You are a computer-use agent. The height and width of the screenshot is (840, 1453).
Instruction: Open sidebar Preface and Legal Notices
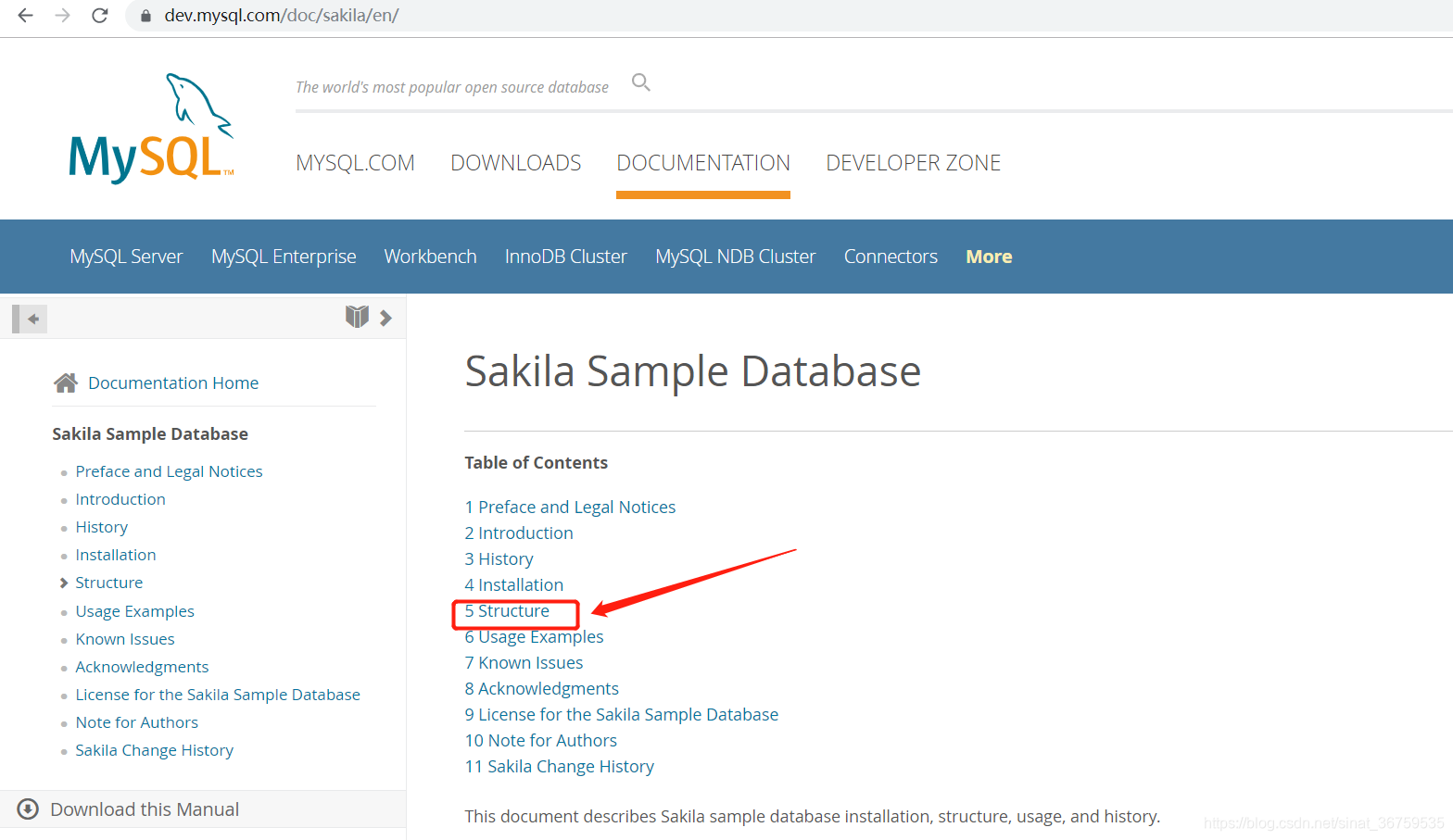click(x=169, y=471)
